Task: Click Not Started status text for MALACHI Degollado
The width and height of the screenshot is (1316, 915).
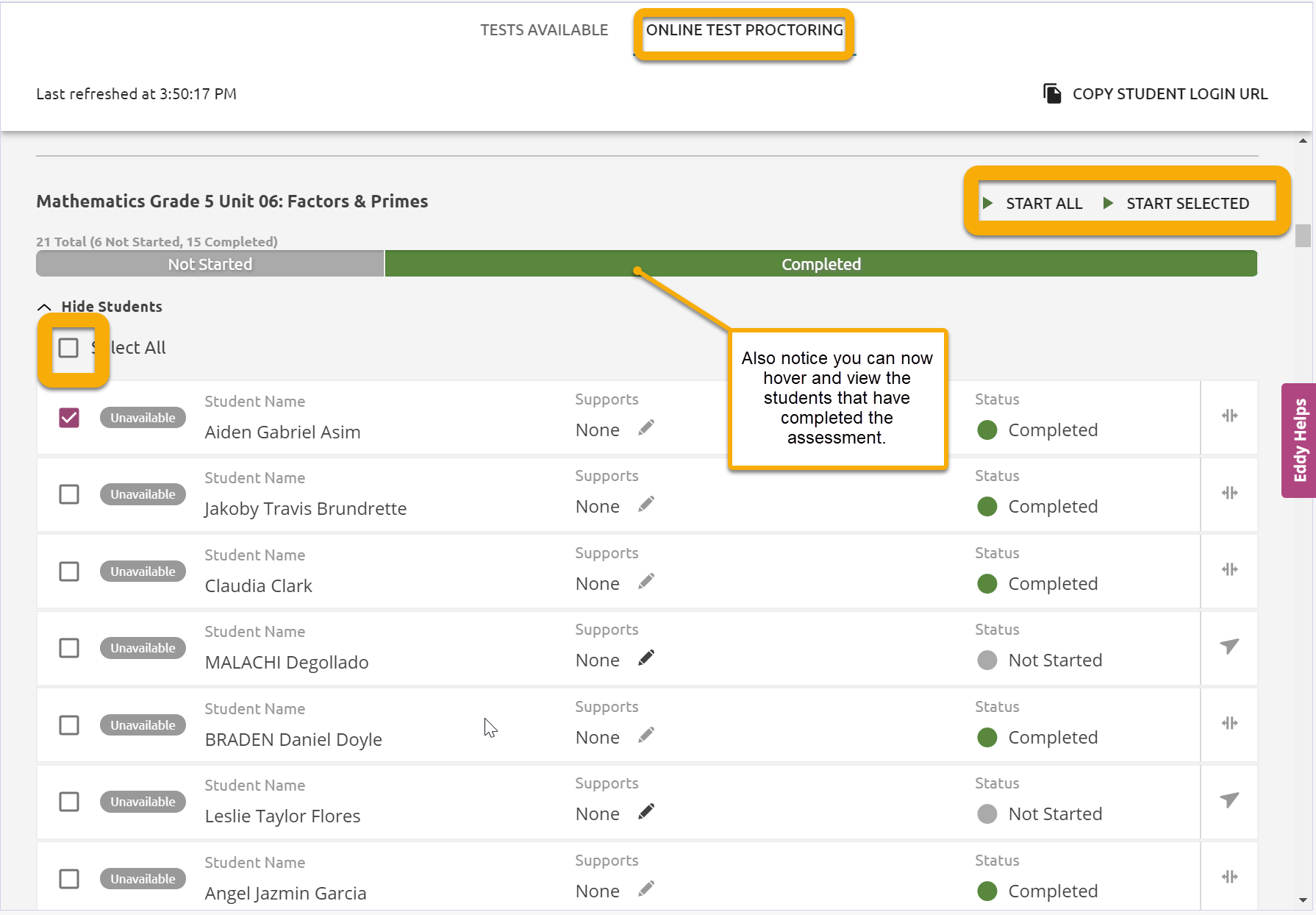Action: [1055, 661]
